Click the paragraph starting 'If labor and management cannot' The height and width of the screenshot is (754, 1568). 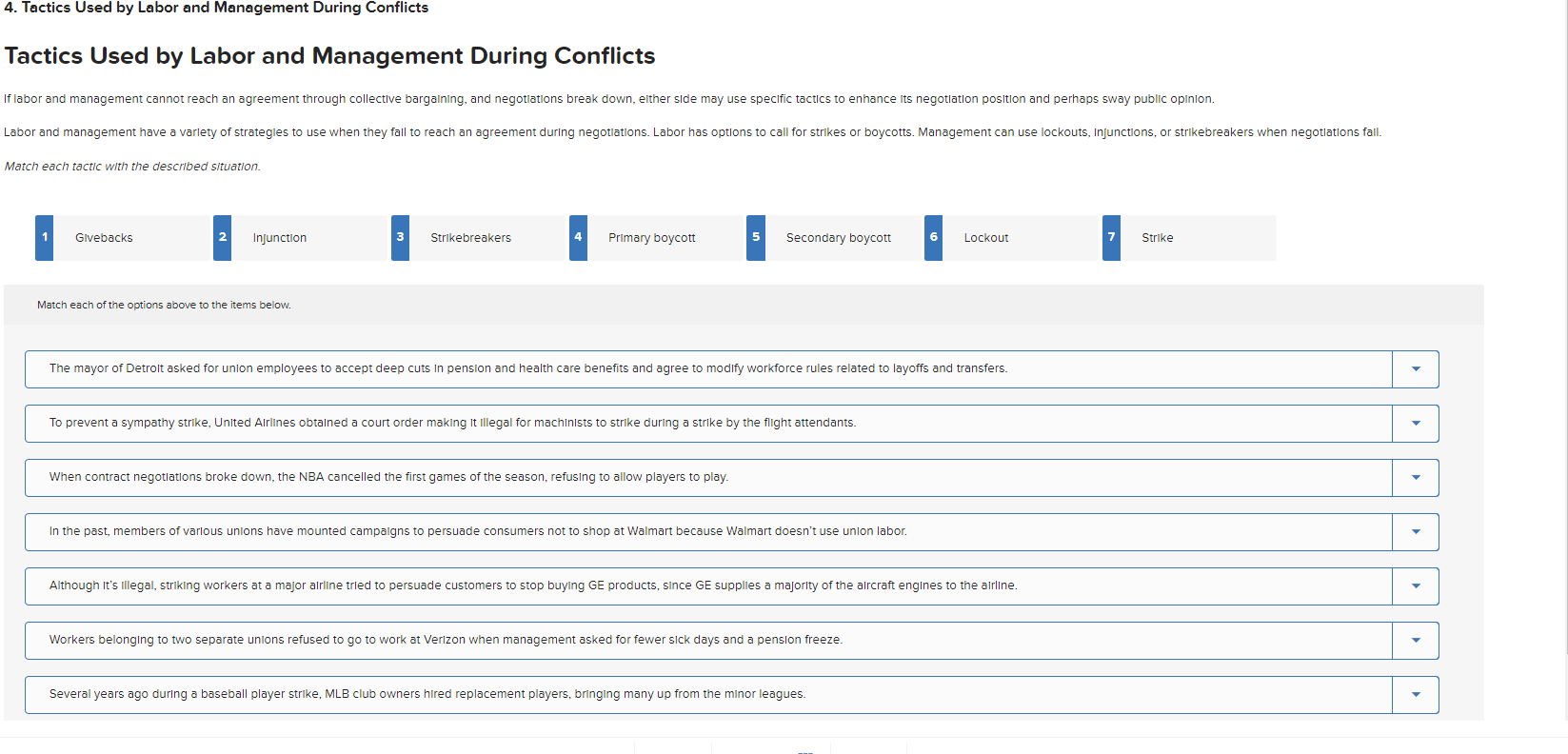609,99
